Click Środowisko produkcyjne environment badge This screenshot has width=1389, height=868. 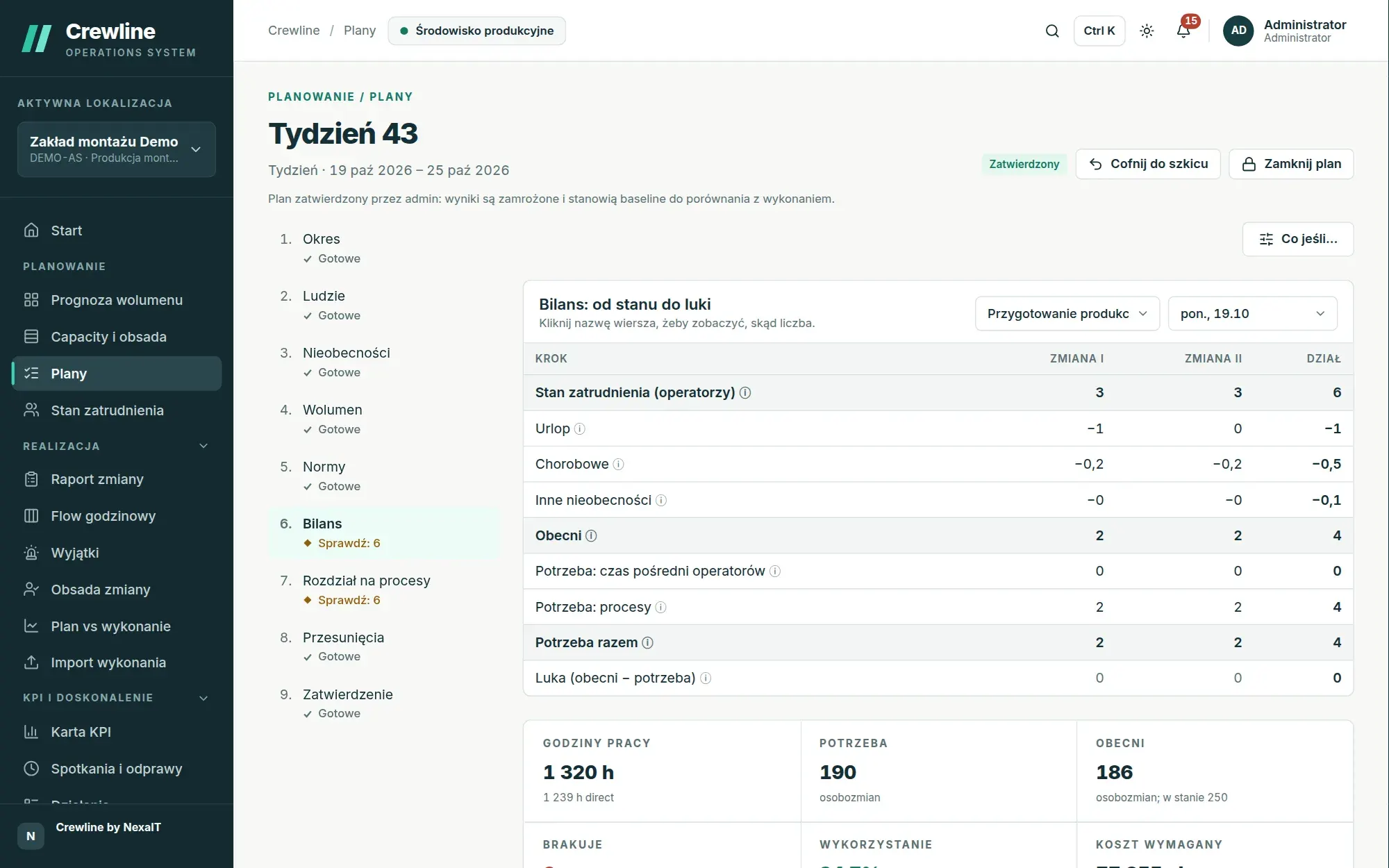476,31
